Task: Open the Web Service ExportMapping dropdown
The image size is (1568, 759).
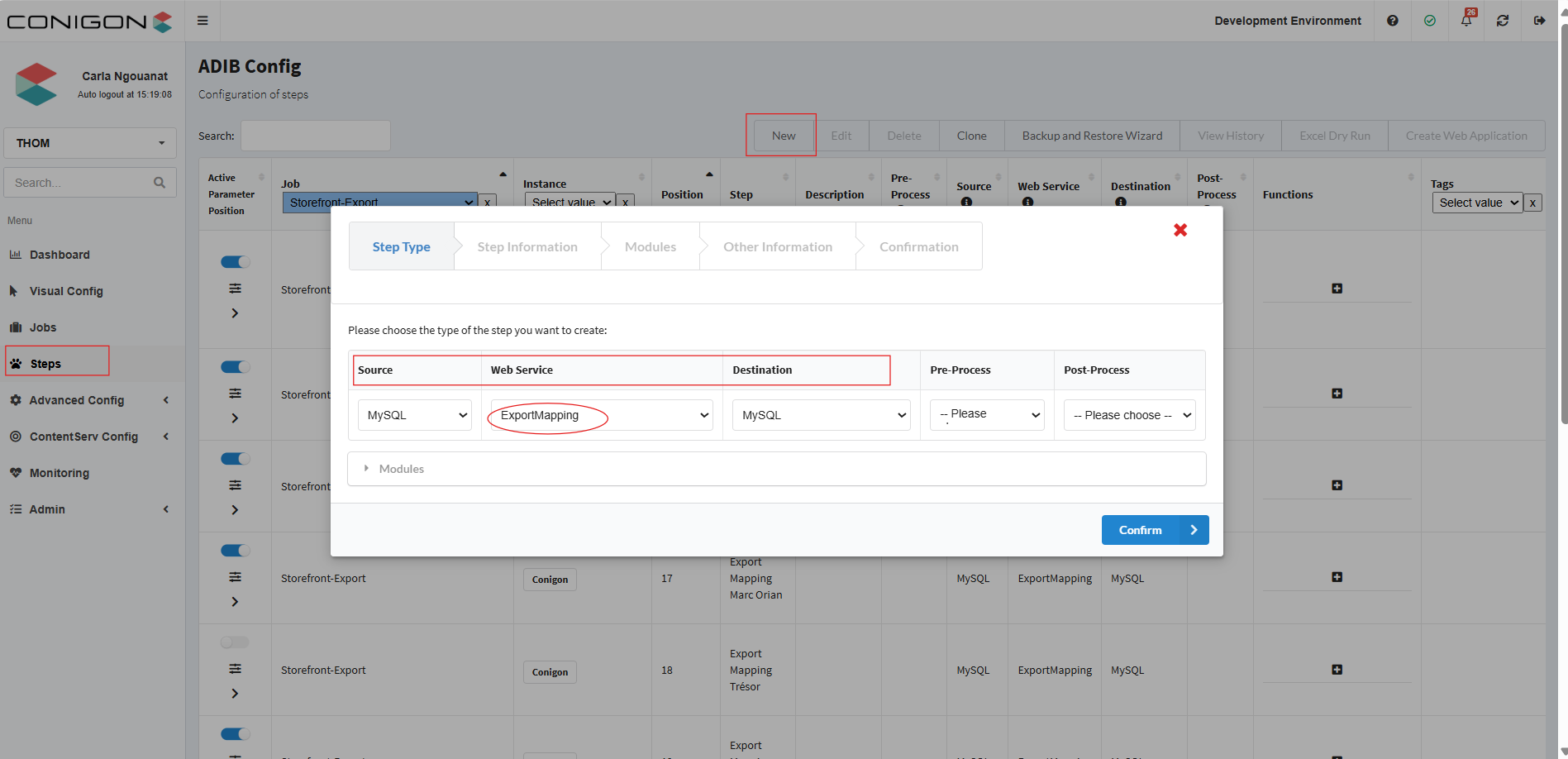Action: click(x=601, y=415)
